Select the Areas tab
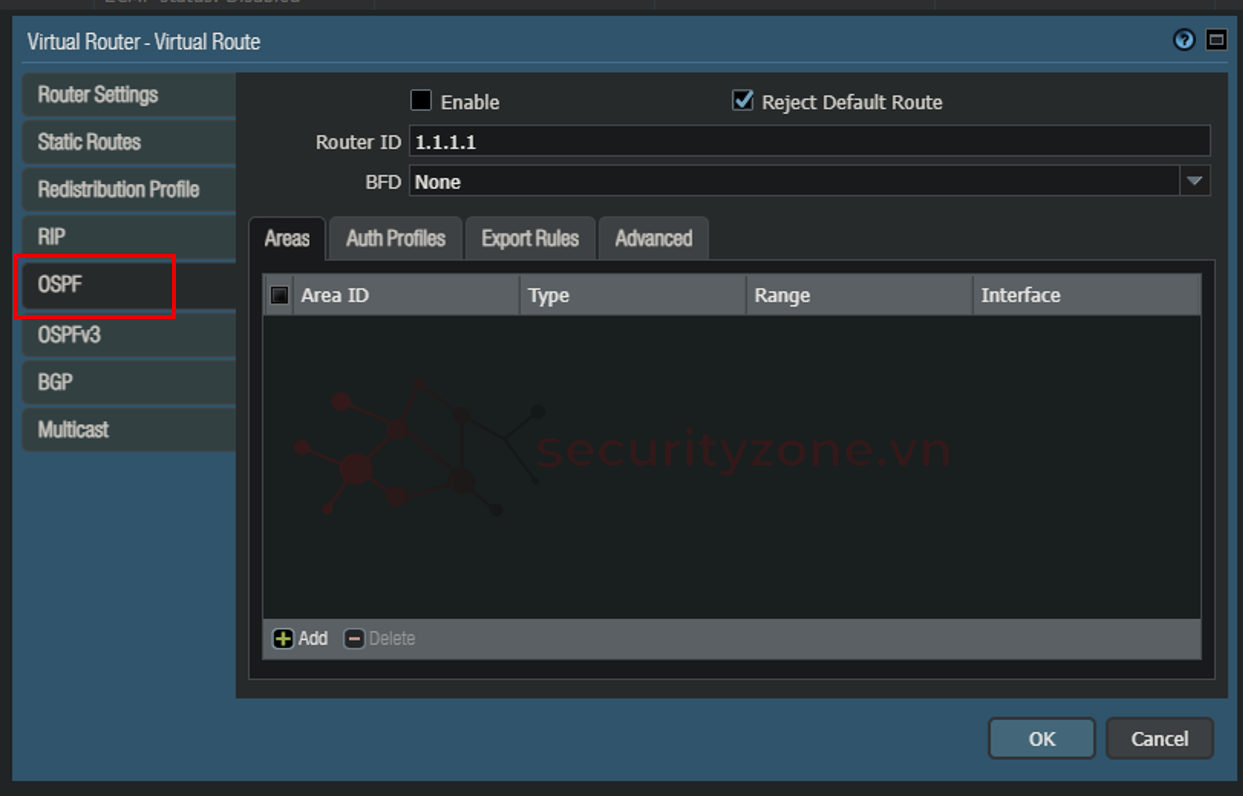Screen dimensions: 1243x796 tap(287, 239)
